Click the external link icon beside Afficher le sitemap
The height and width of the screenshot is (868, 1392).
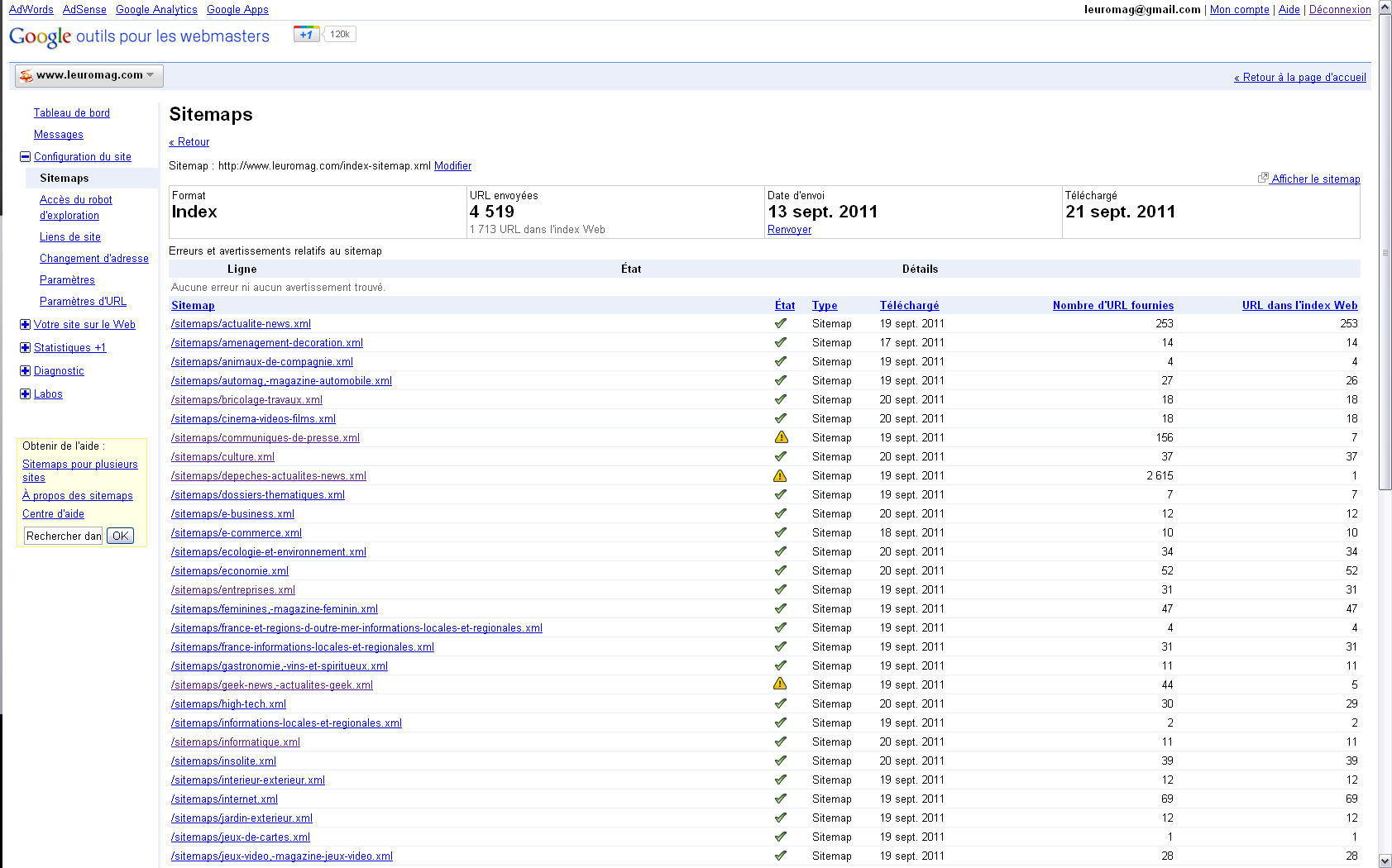point(1263,178)
